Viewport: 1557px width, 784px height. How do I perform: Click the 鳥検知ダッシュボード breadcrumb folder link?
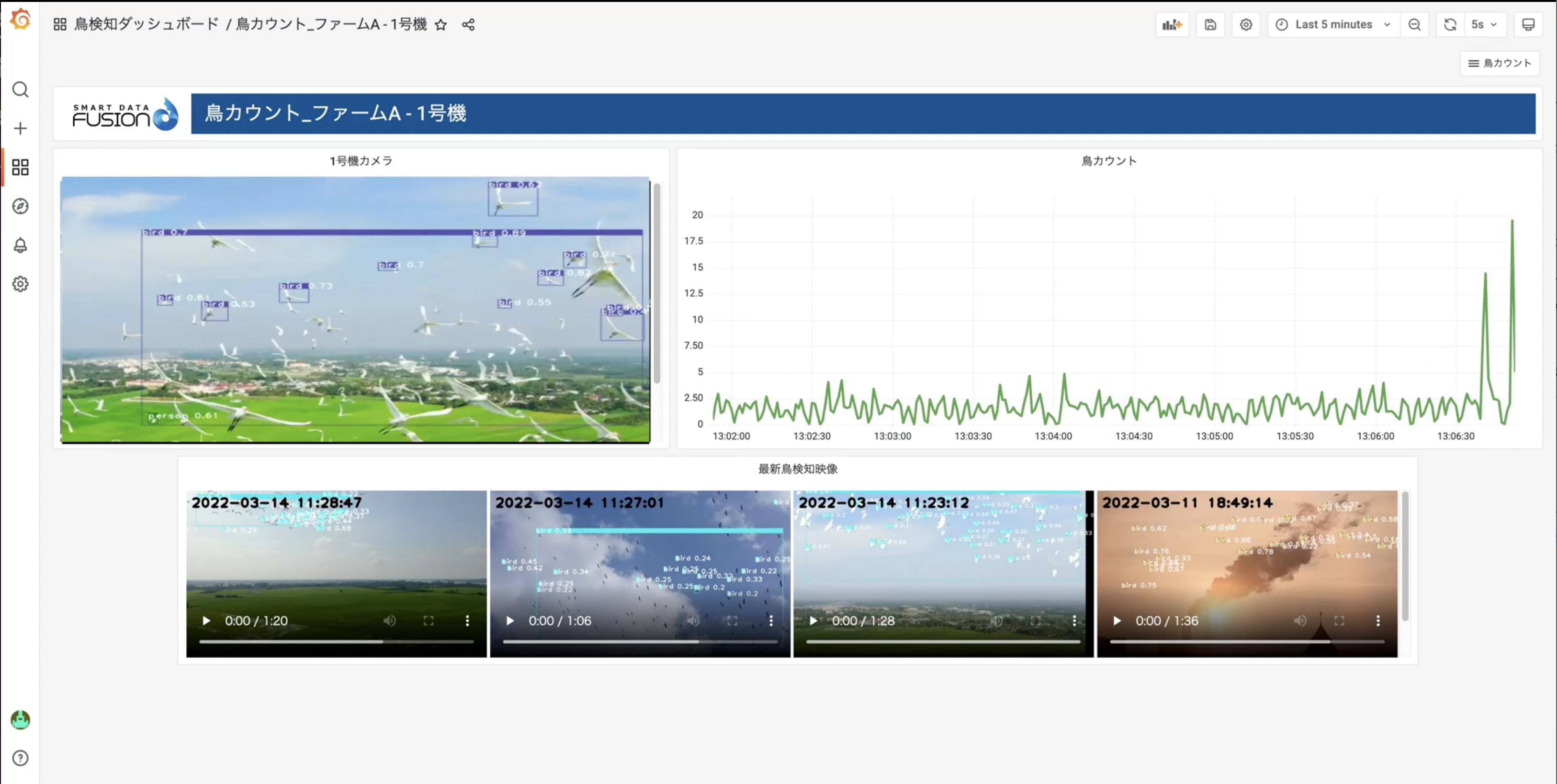coord(147,24)
